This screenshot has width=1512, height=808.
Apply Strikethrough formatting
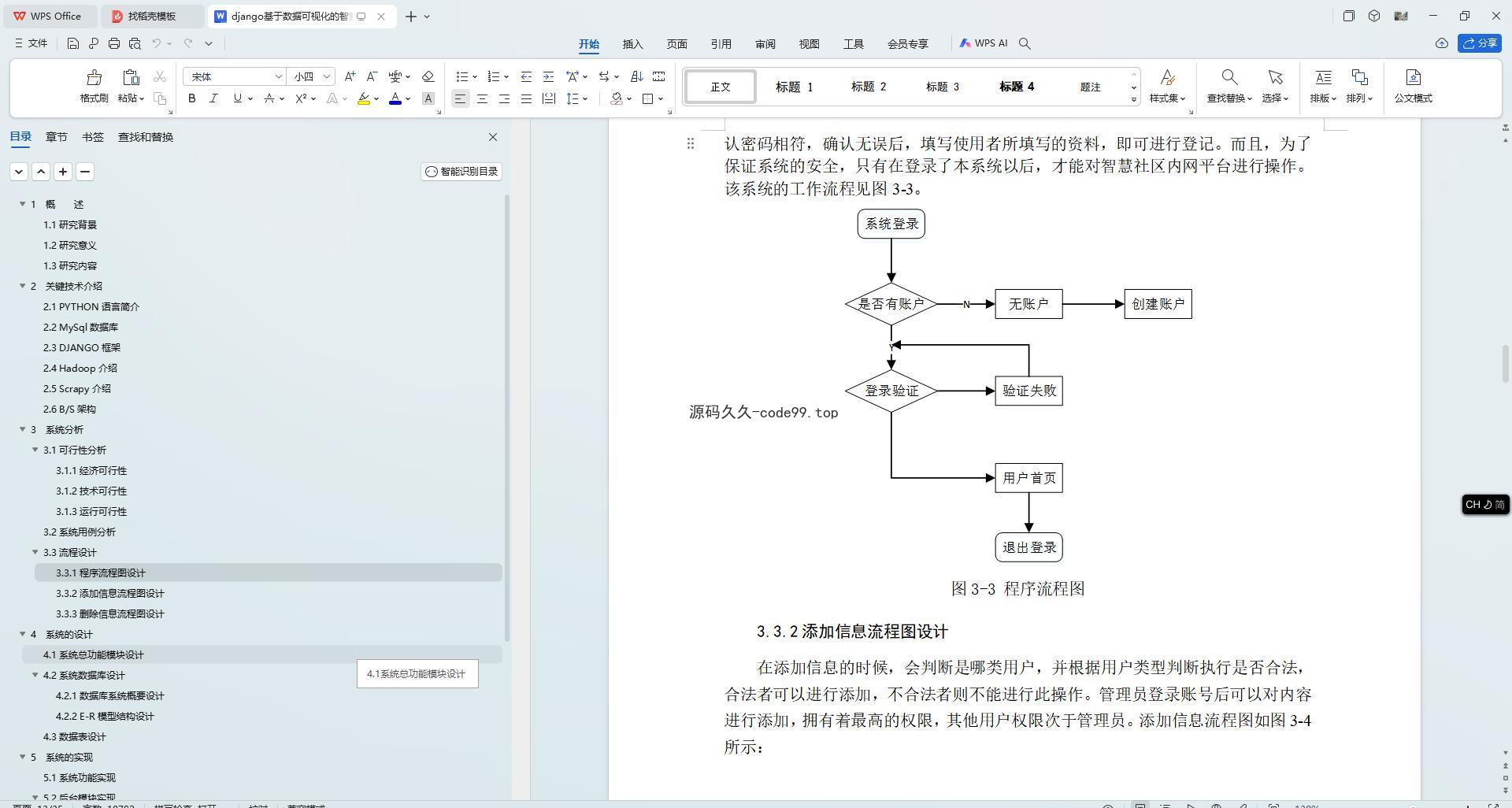click(x=269, y=98)
